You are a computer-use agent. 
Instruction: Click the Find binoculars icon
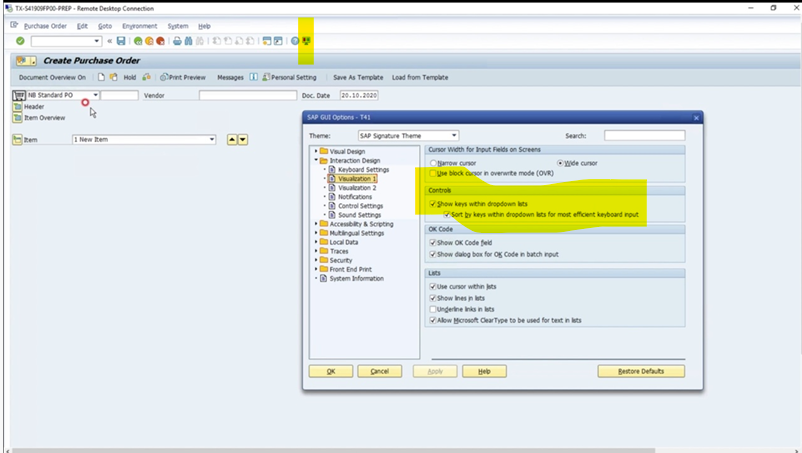pos(188,41)
